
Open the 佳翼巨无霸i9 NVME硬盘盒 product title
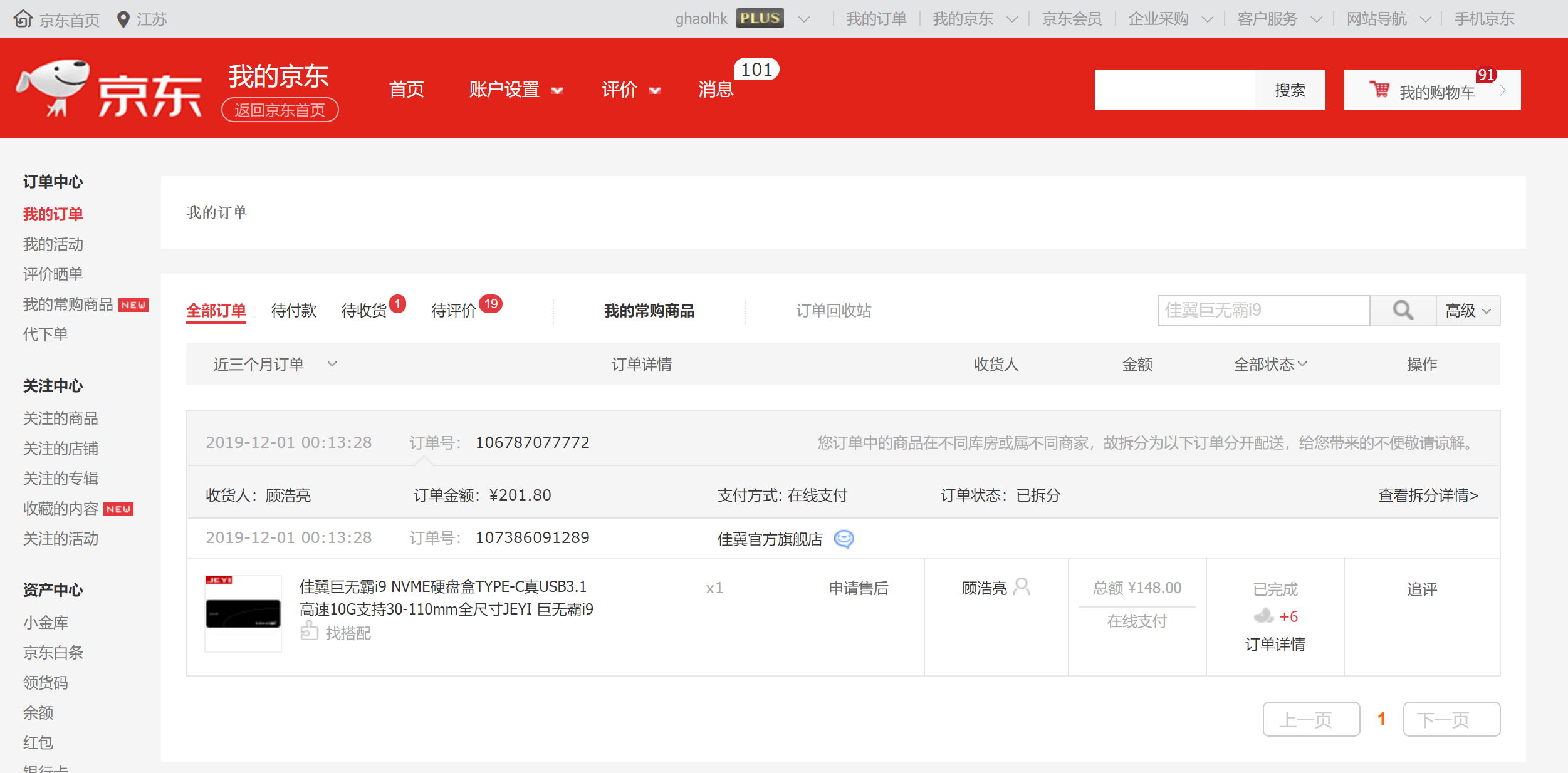[446, 598]
